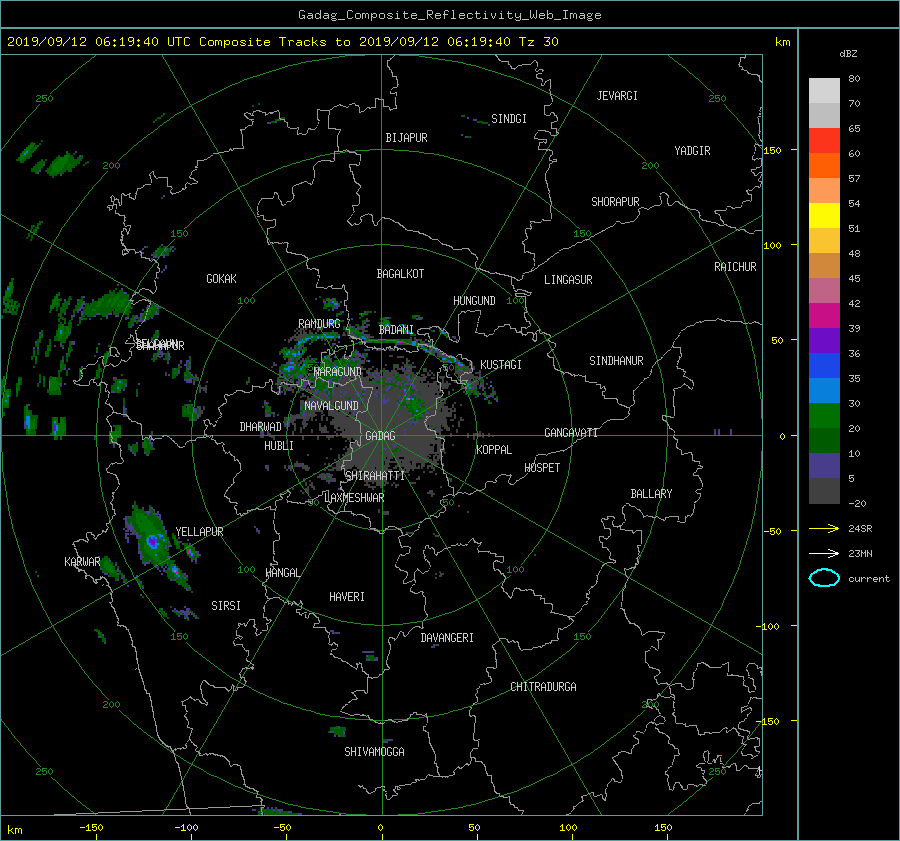Select the HOSPET label

[542, 468]
